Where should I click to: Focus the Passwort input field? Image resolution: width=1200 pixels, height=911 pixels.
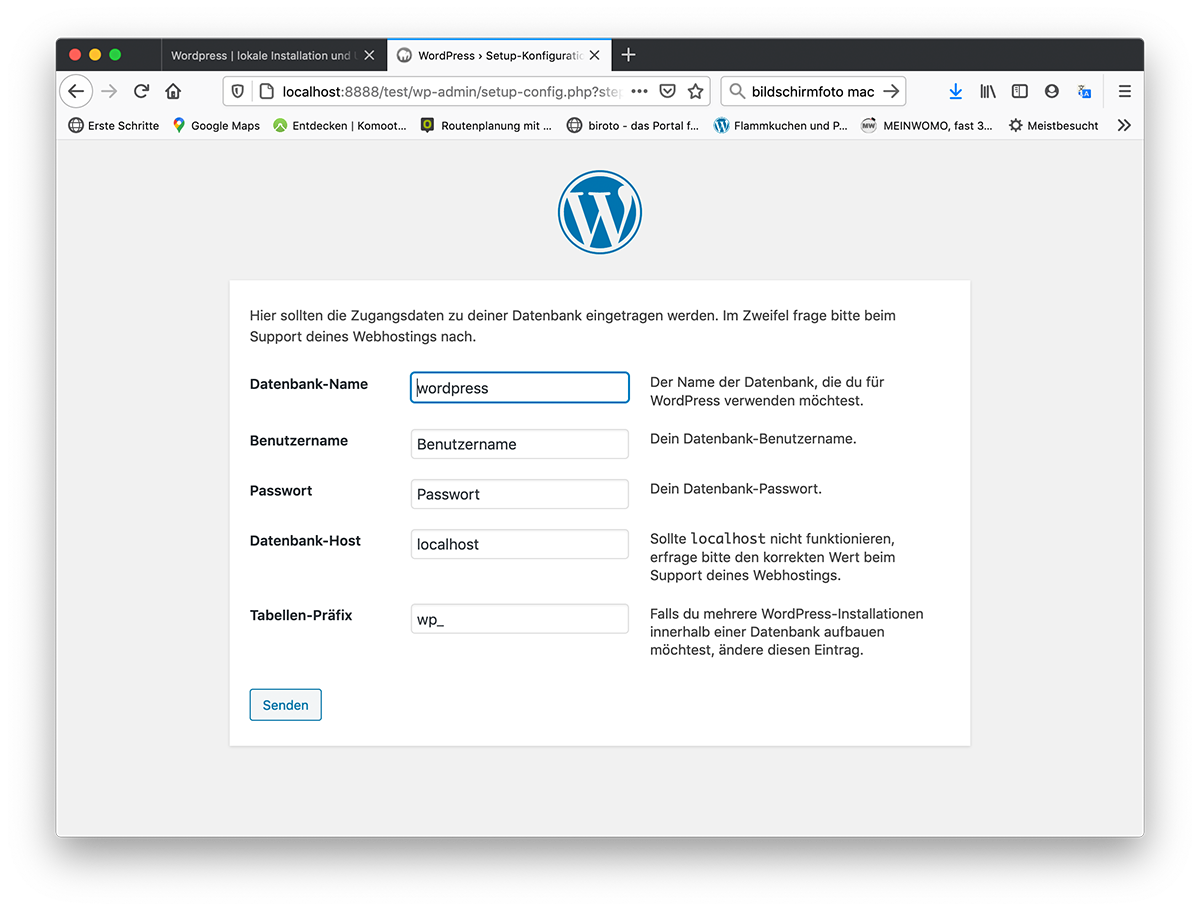tap(519, 494)
